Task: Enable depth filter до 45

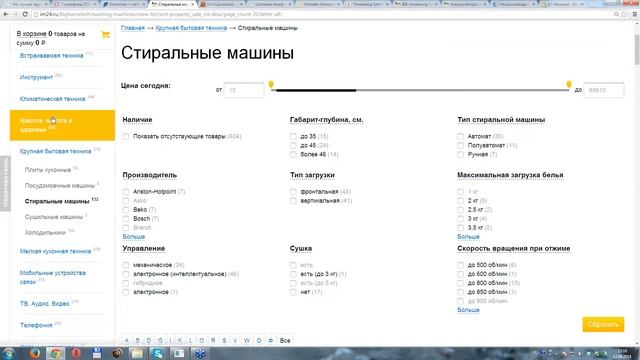Action: point(293,145)
